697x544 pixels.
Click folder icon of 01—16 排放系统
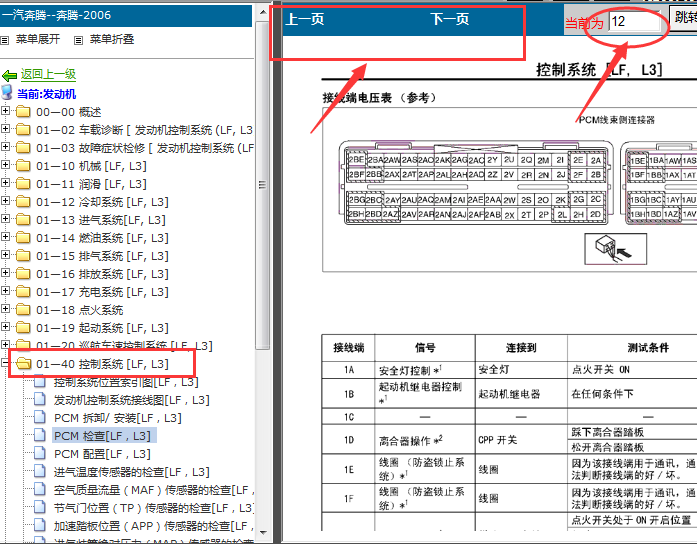[23, 273]
